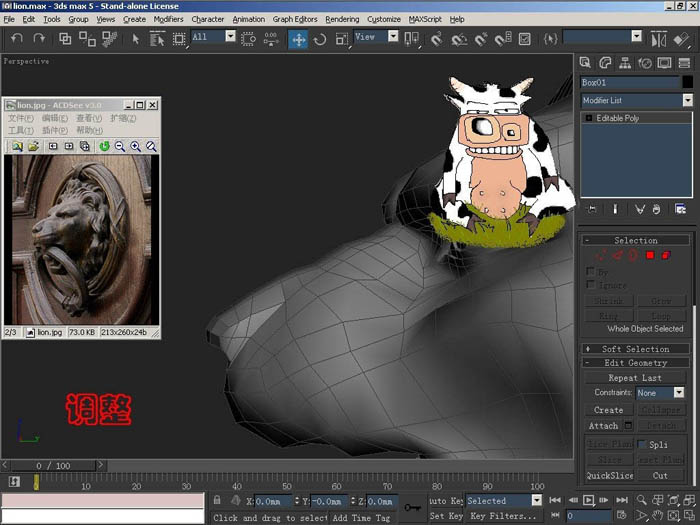700x525 pixels.
Task: Click the black object color swatch
Action: 688,82
